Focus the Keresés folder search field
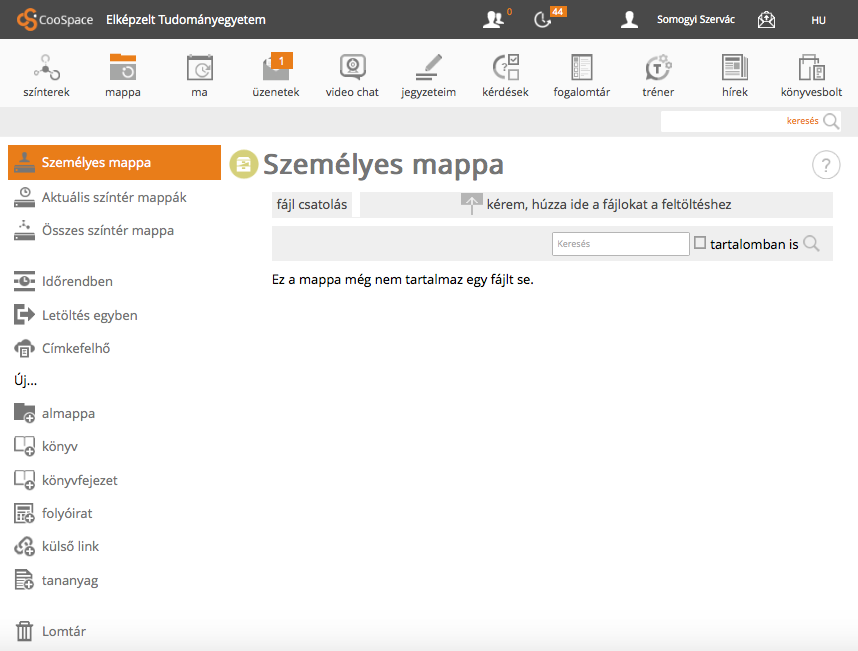The width and height of the screenshot is (858, 651). coord(621,244)
